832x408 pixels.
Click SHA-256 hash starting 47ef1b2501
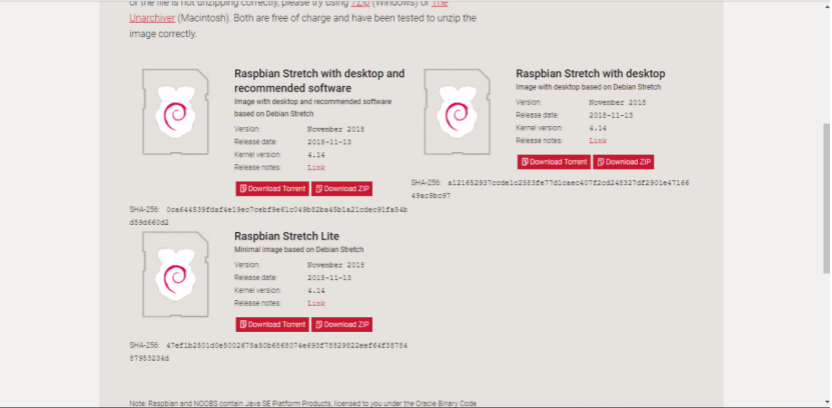pyautogui.click(x=268, y=352)
